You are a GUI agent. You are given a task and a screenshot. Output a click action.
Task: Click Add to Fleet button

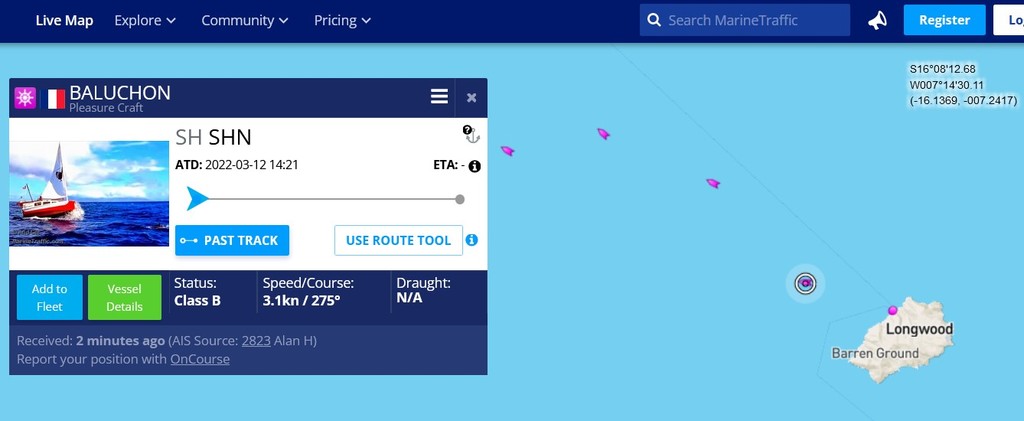point(50,298)
